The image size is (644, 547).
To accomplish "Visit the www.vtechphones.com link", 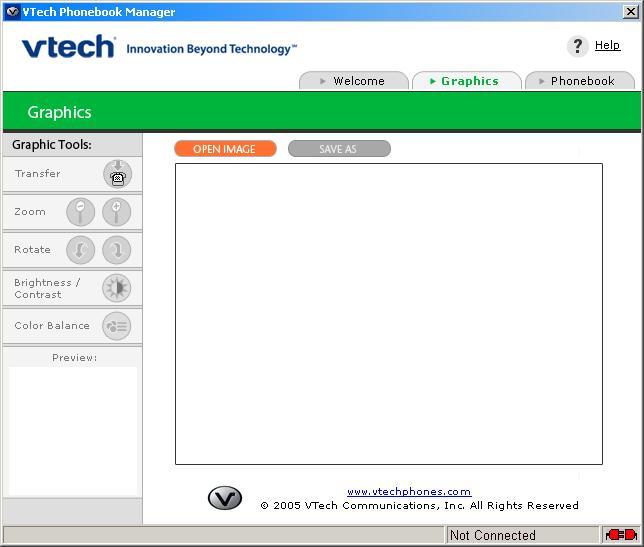I will click(409, 492).
